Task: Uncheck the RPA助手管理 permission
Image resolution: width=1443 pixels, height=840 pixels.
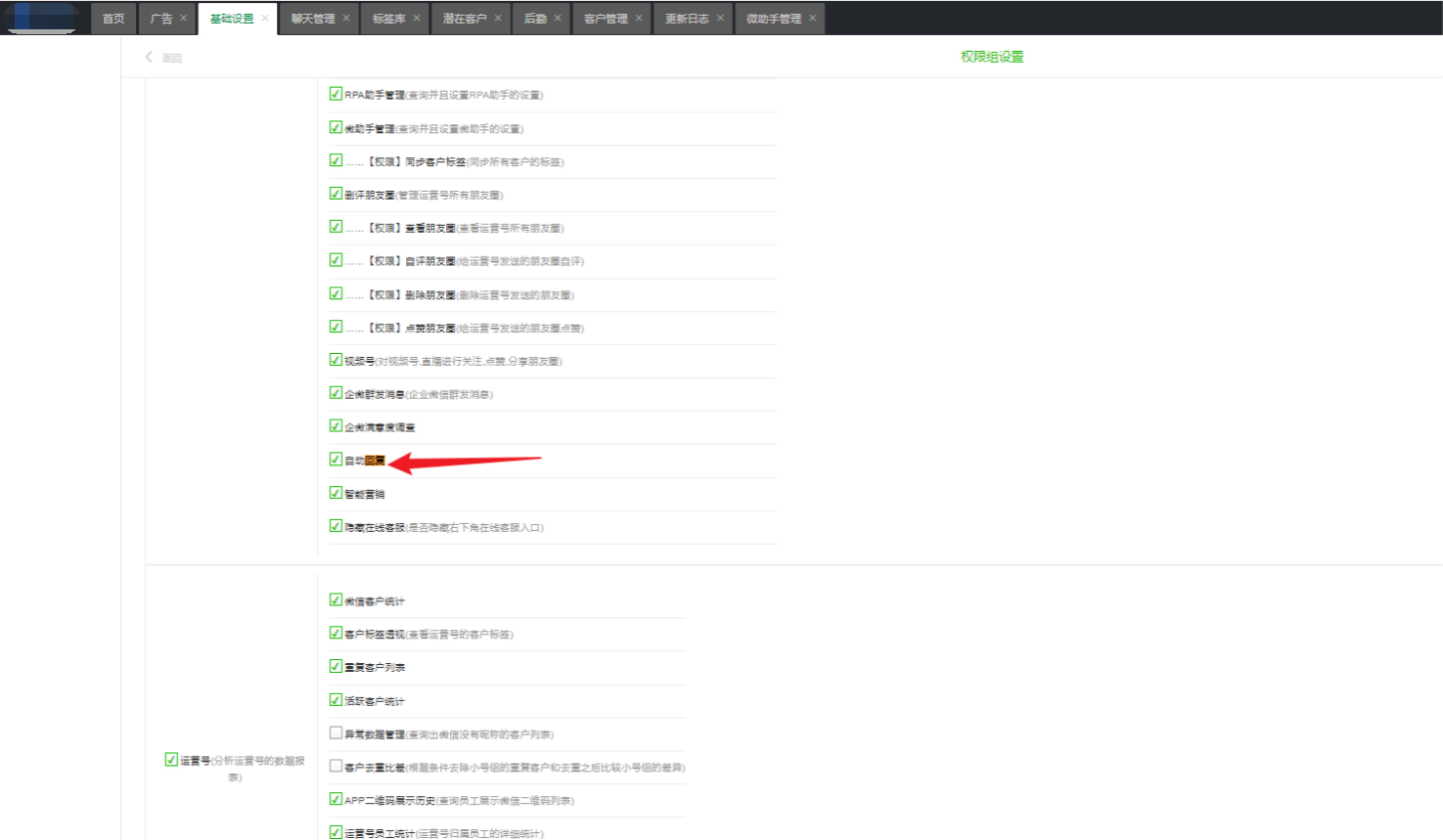Action: pyautogui.click(x=336, y=94)
